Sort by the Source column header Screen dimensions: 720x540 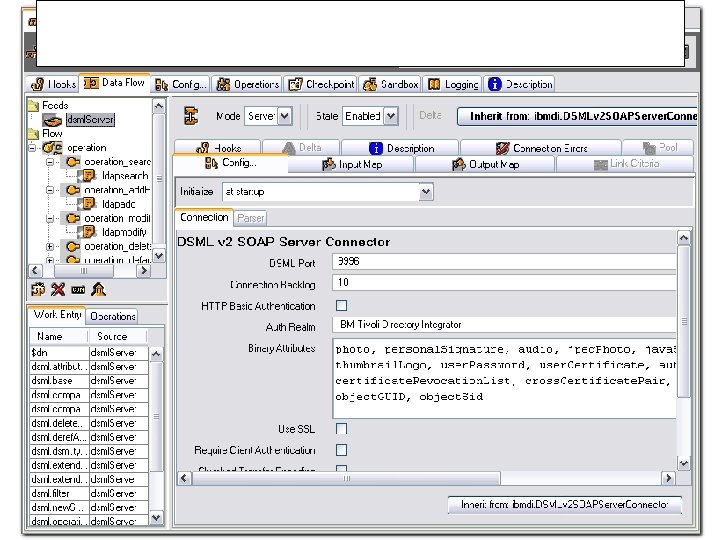(118, 337)
